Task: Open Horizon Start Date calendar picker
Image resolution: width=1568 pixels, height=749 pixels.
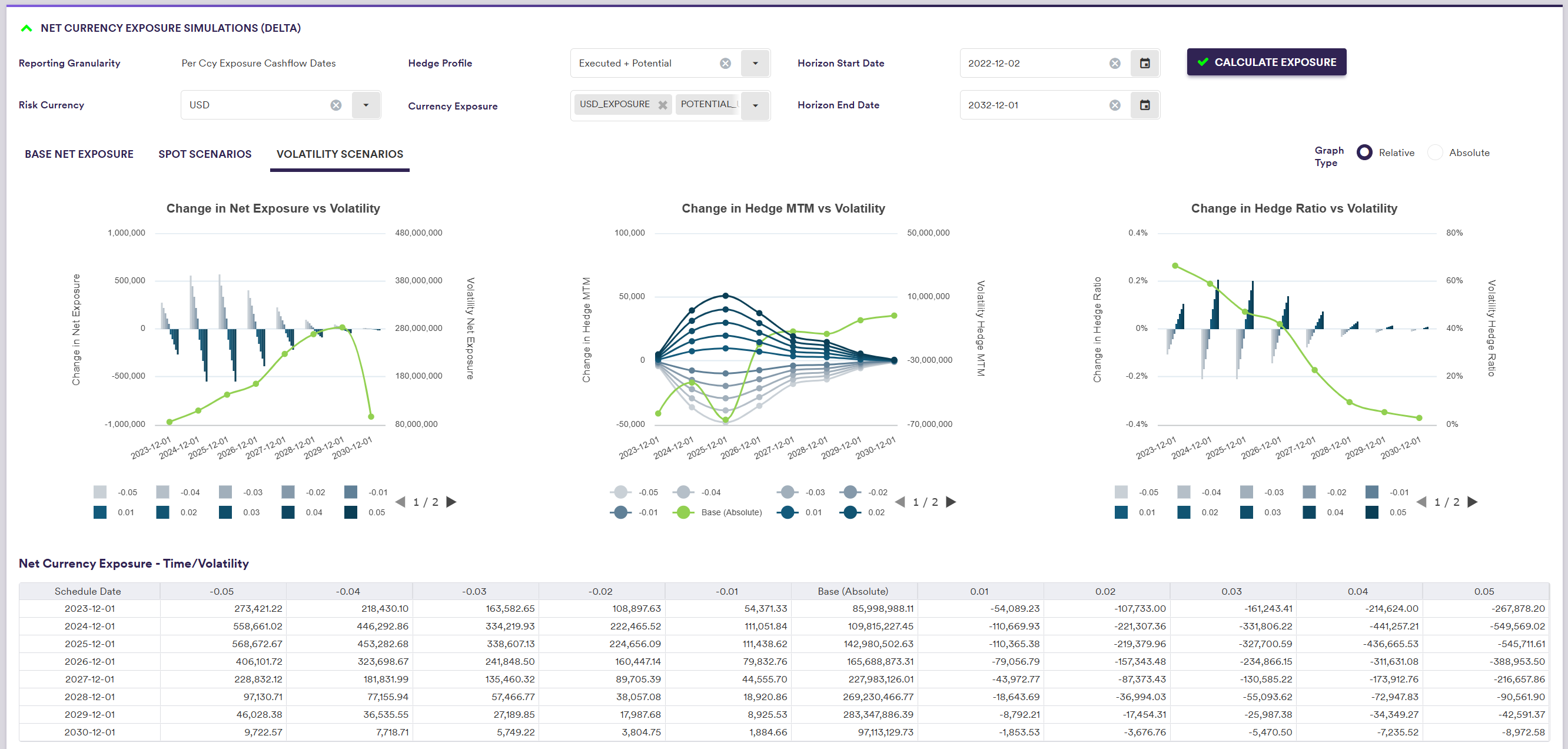Action: click(x=1144, y=64)
